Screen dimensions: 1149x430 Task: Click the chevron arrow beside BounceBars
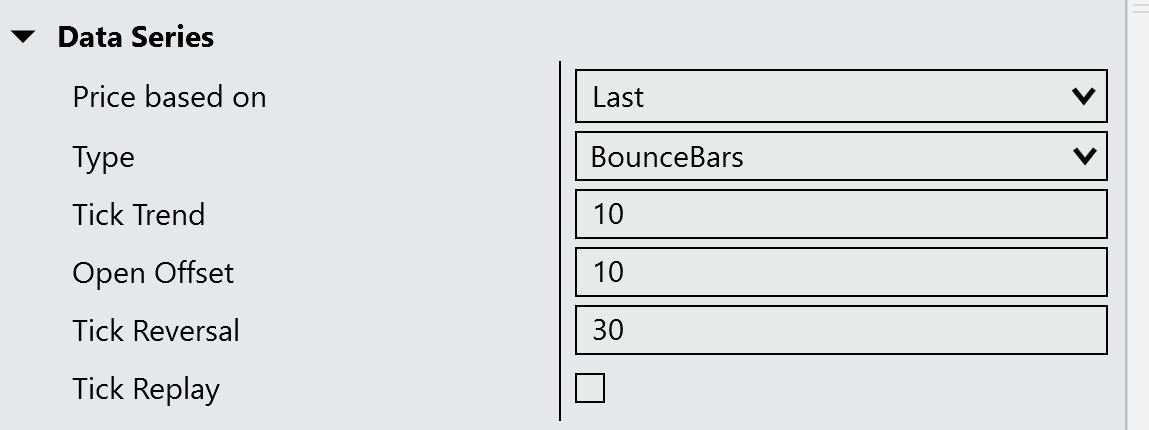(1083, 156)
